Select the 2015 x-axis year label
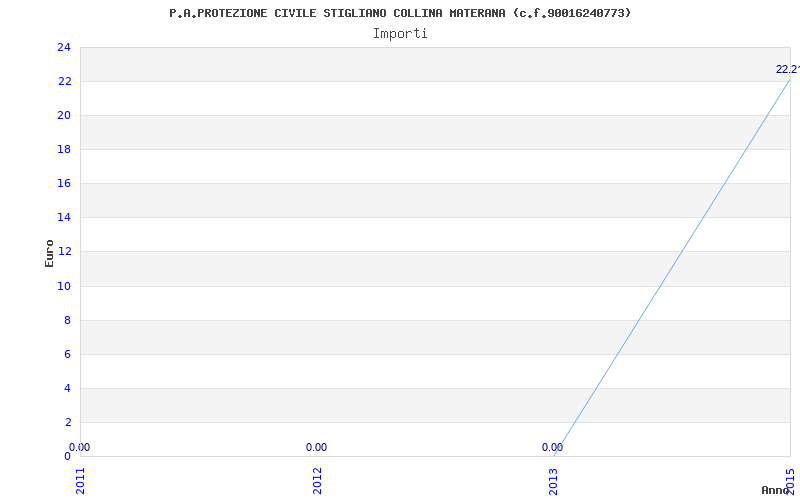The height and width of the screenshot is (500, 800). click(x=790, y=481)
